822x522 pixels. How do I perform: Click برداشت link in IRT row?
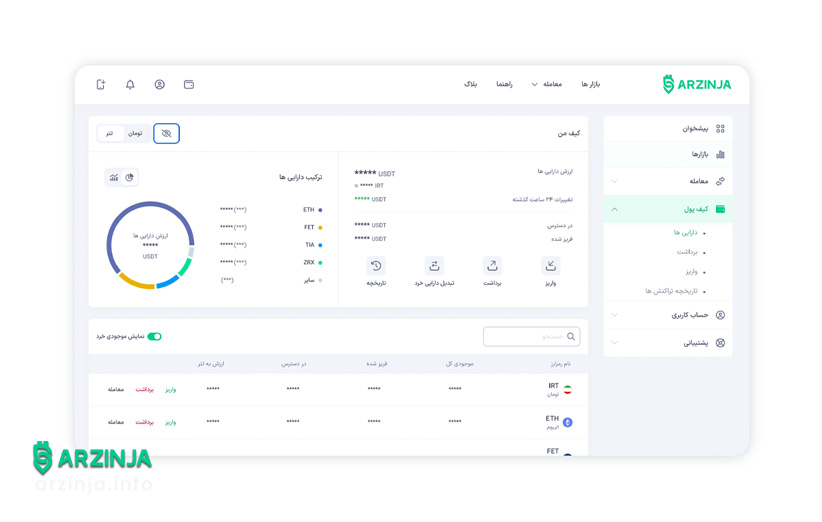click(145, 389)
